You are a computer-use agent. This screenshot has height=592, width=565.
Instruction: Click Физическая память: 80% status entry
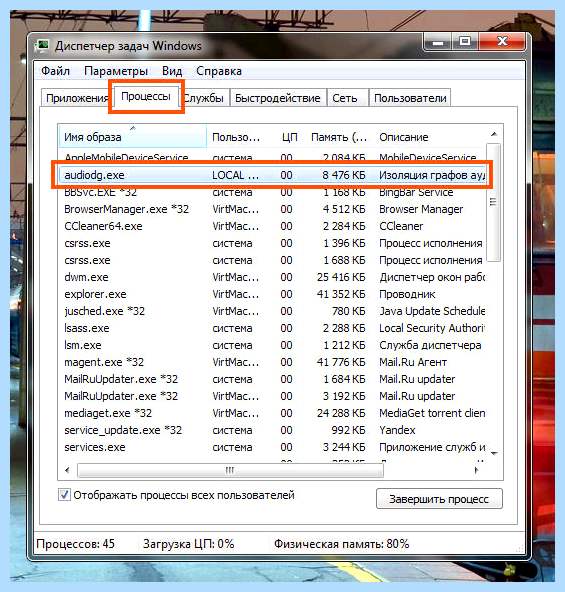click(341, 544)
